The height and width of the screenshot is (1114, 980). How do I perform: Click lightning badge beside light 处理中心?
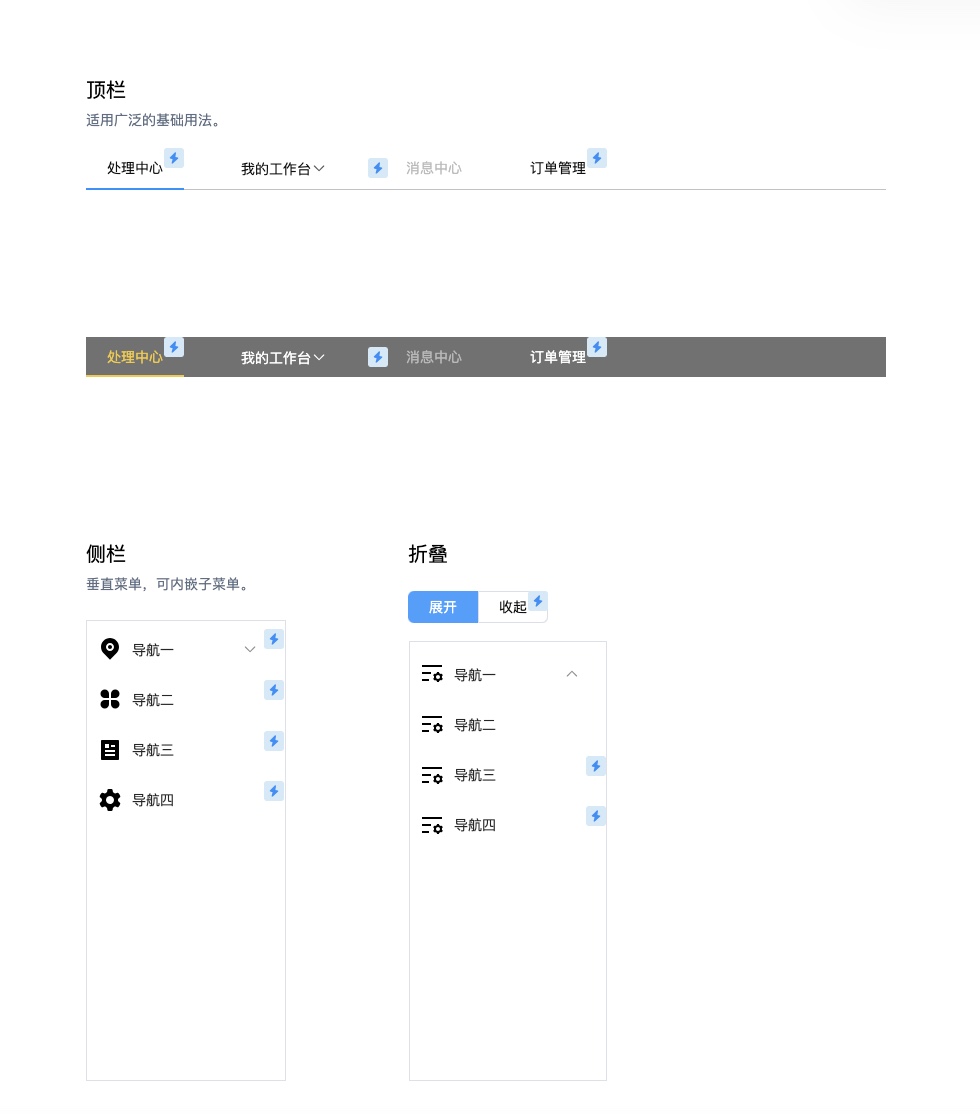pyautogui.click(x=174, y=158)
